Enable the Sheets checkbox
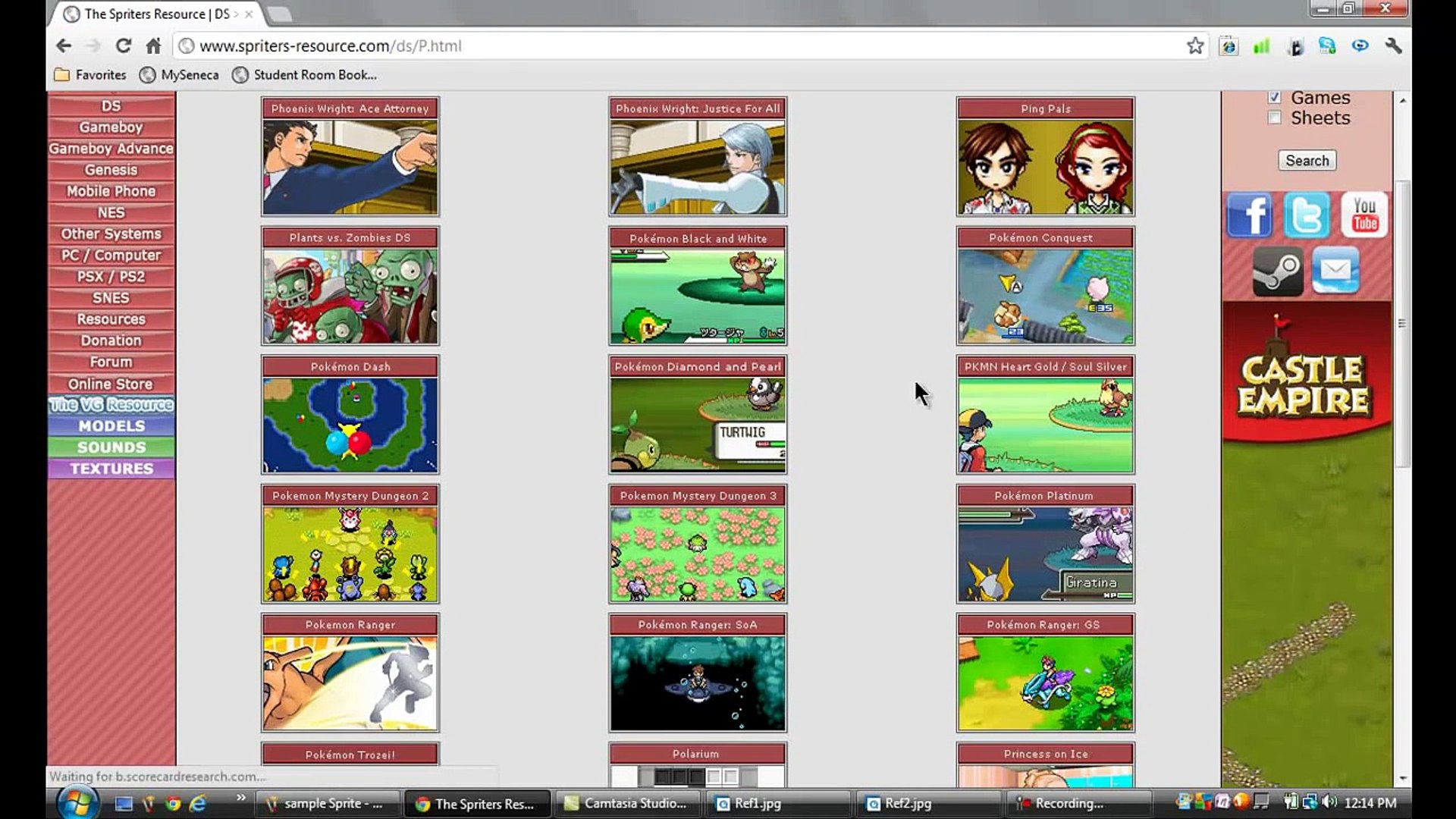 tap(1275, 118)
